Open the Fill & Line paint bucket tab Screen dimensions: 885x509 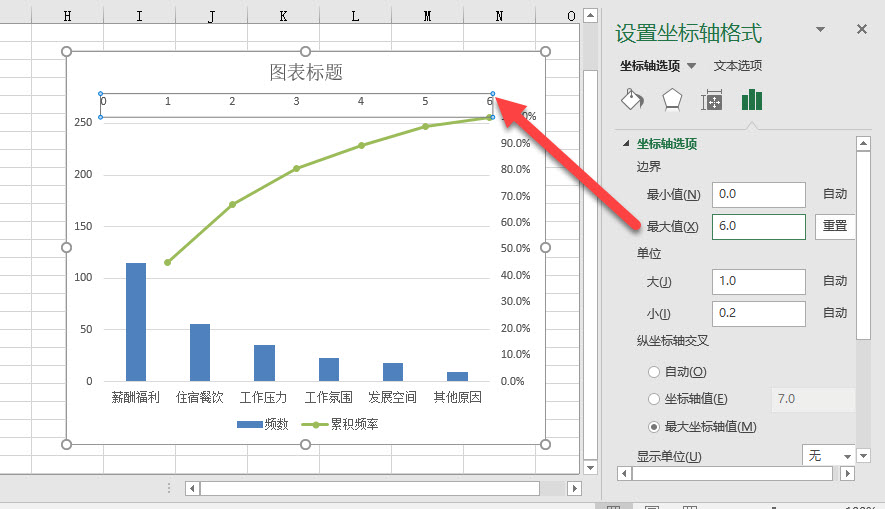[632, 100]
